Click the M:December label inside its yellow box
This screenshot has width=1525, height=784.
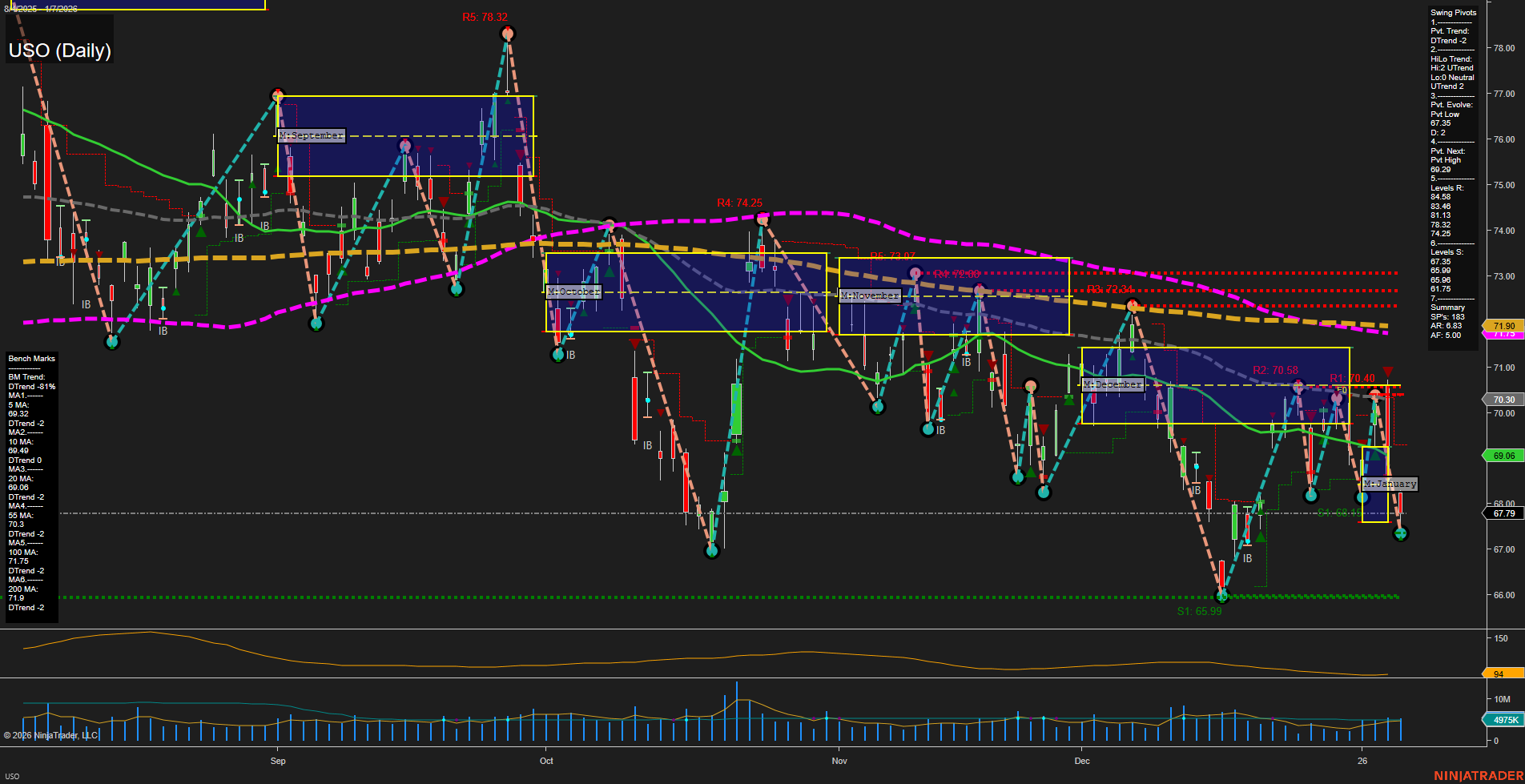pos(1114,384)
